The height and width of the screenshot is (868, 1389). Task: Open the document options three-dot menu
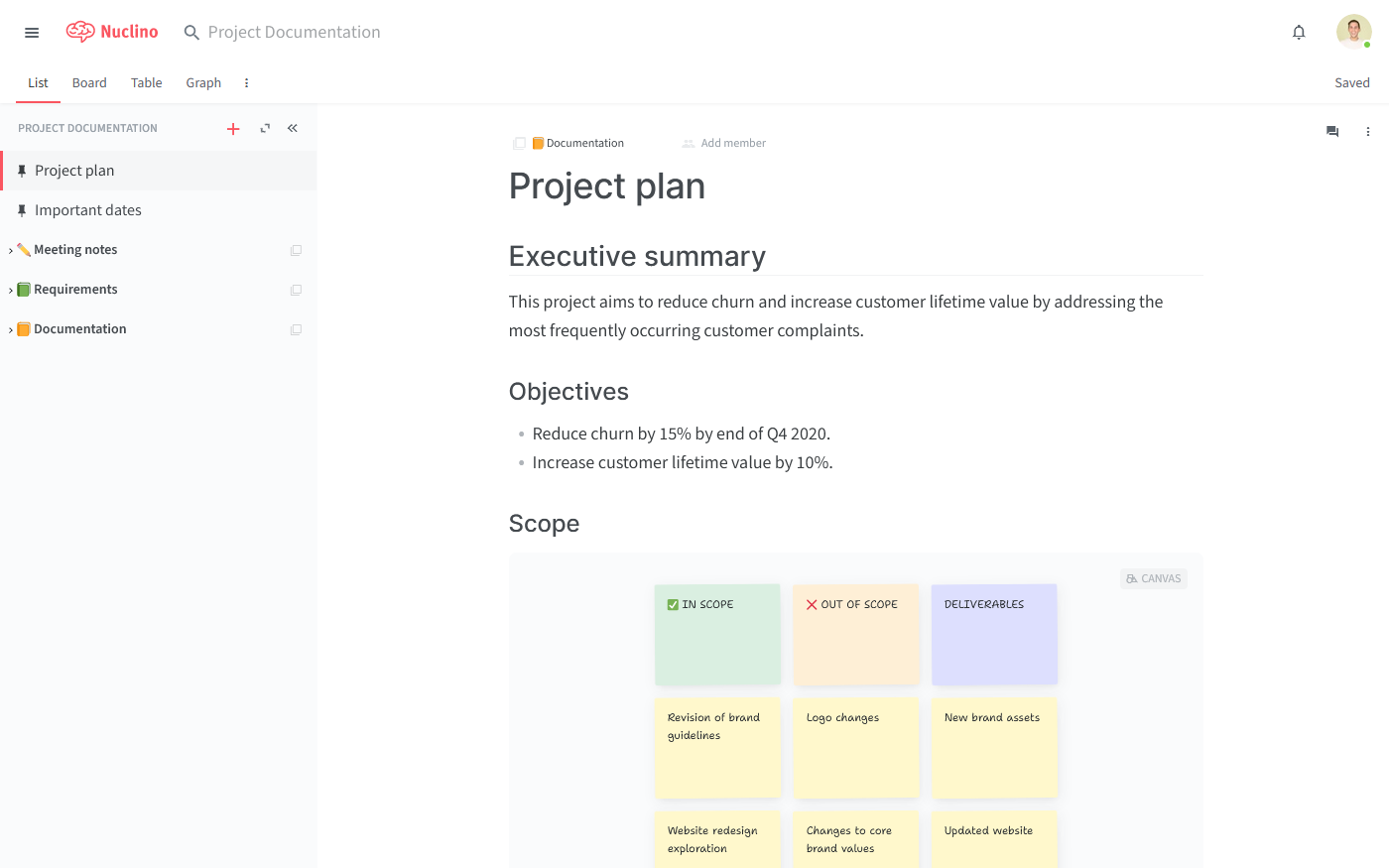pos(1367,132)
